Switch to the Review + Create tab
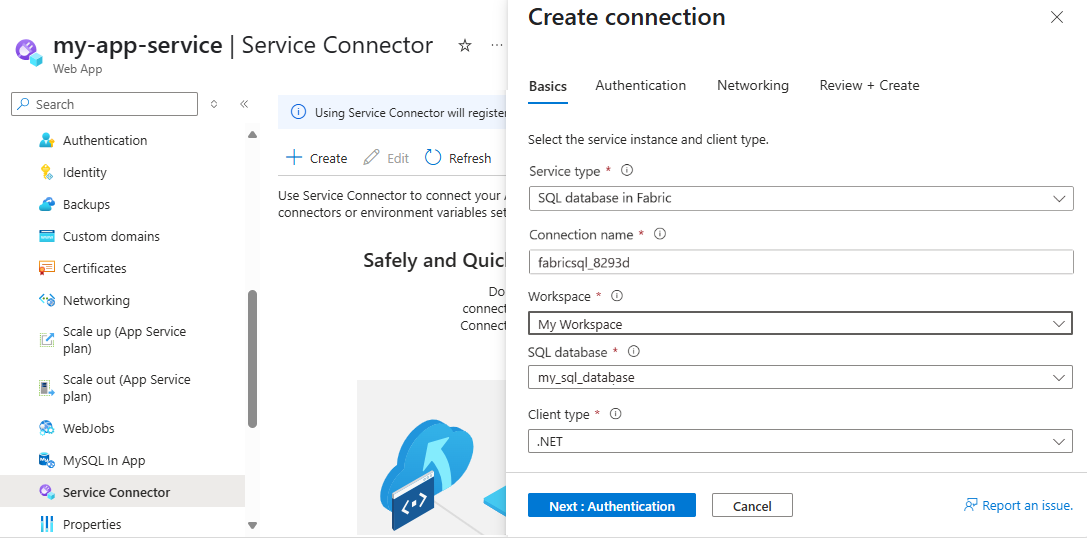This screenshot has height=538, width=1087. pos(869,85)
